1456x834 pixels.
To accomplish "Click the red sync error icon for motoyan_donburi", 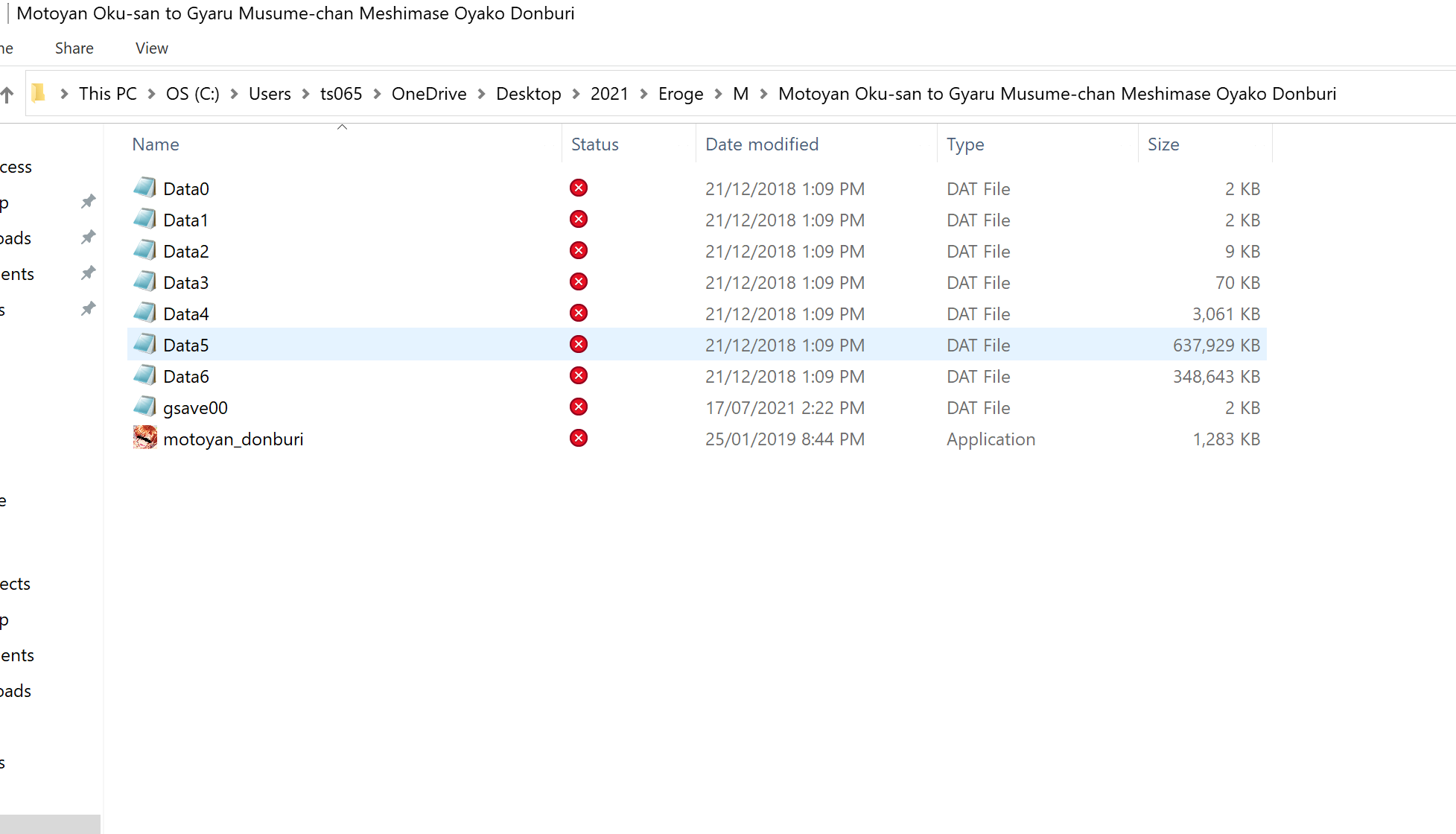I will click(x=579, y=438).
